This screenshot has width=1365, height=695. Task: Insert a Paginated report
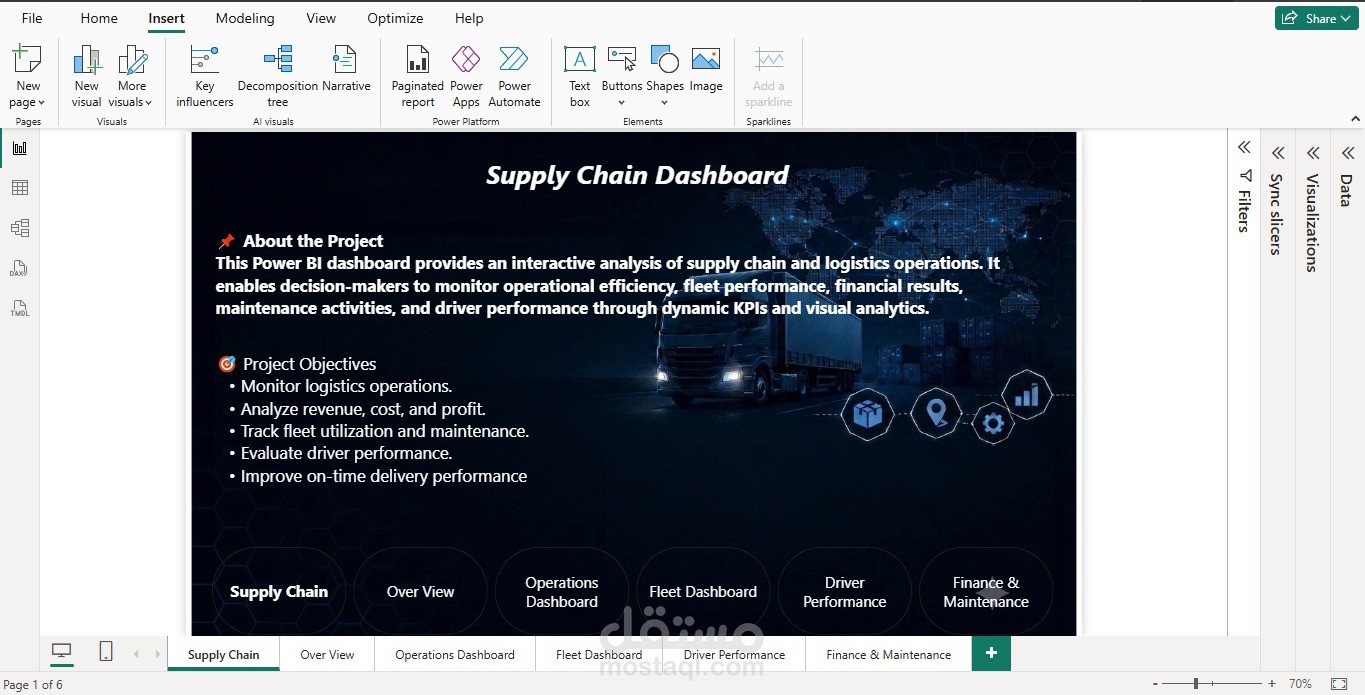(418, 76)
